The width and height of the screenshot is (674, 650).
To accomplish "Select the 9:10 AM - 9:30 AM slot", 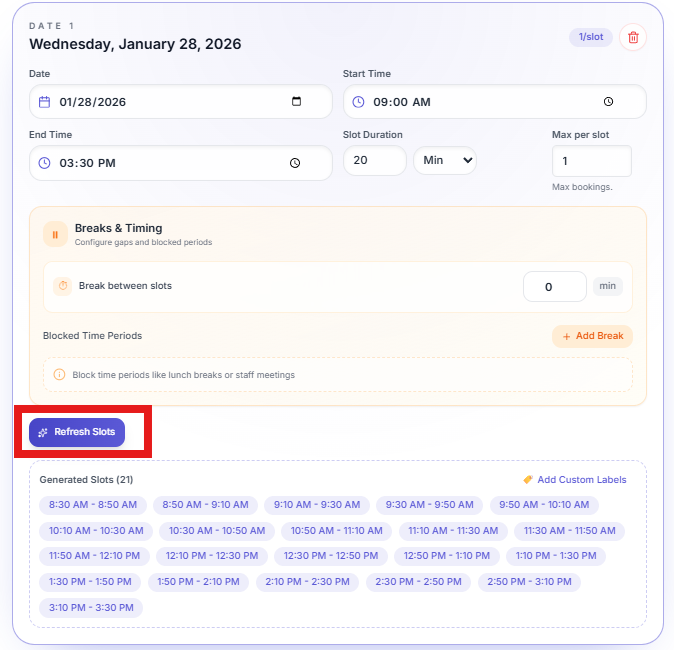I will [317, 505].
